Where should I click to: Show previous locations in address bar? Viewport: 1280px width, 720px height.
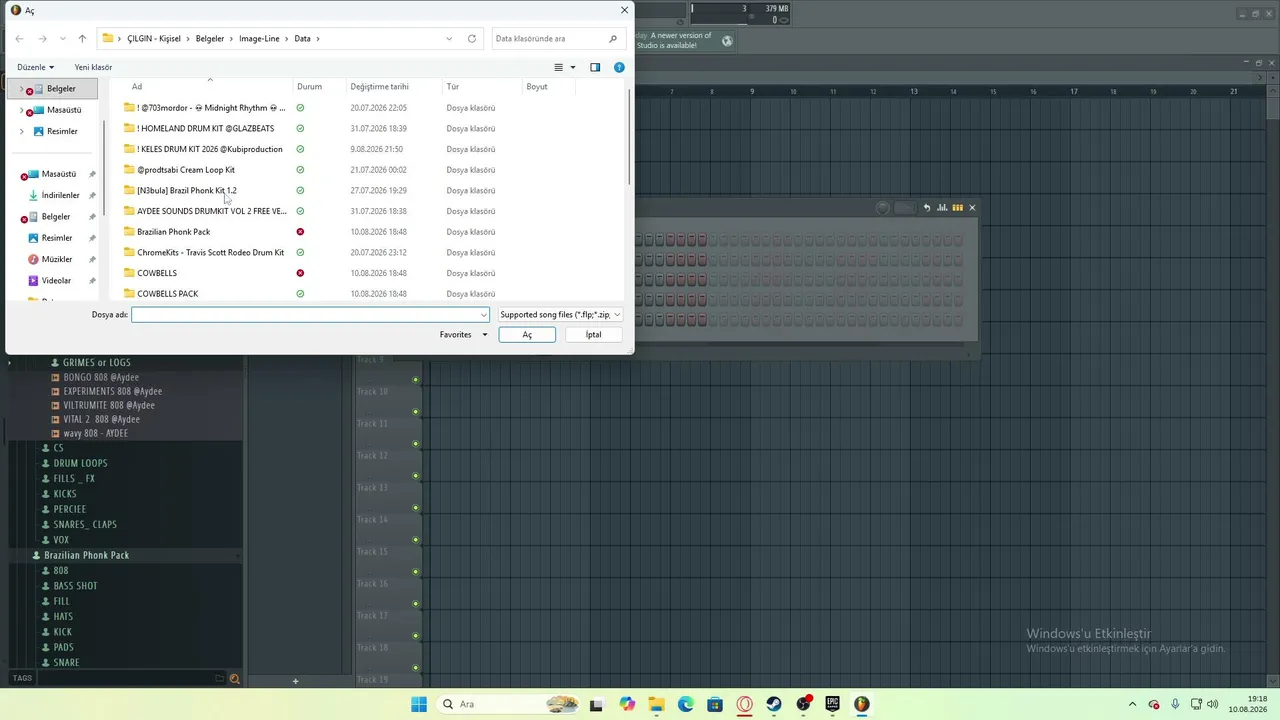[x=449, y=39]
